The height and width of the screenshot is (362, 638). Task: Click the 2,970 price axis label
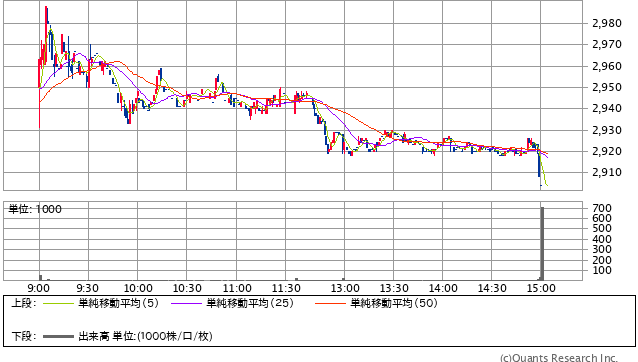pyautogui.click(x=607, y=44)
